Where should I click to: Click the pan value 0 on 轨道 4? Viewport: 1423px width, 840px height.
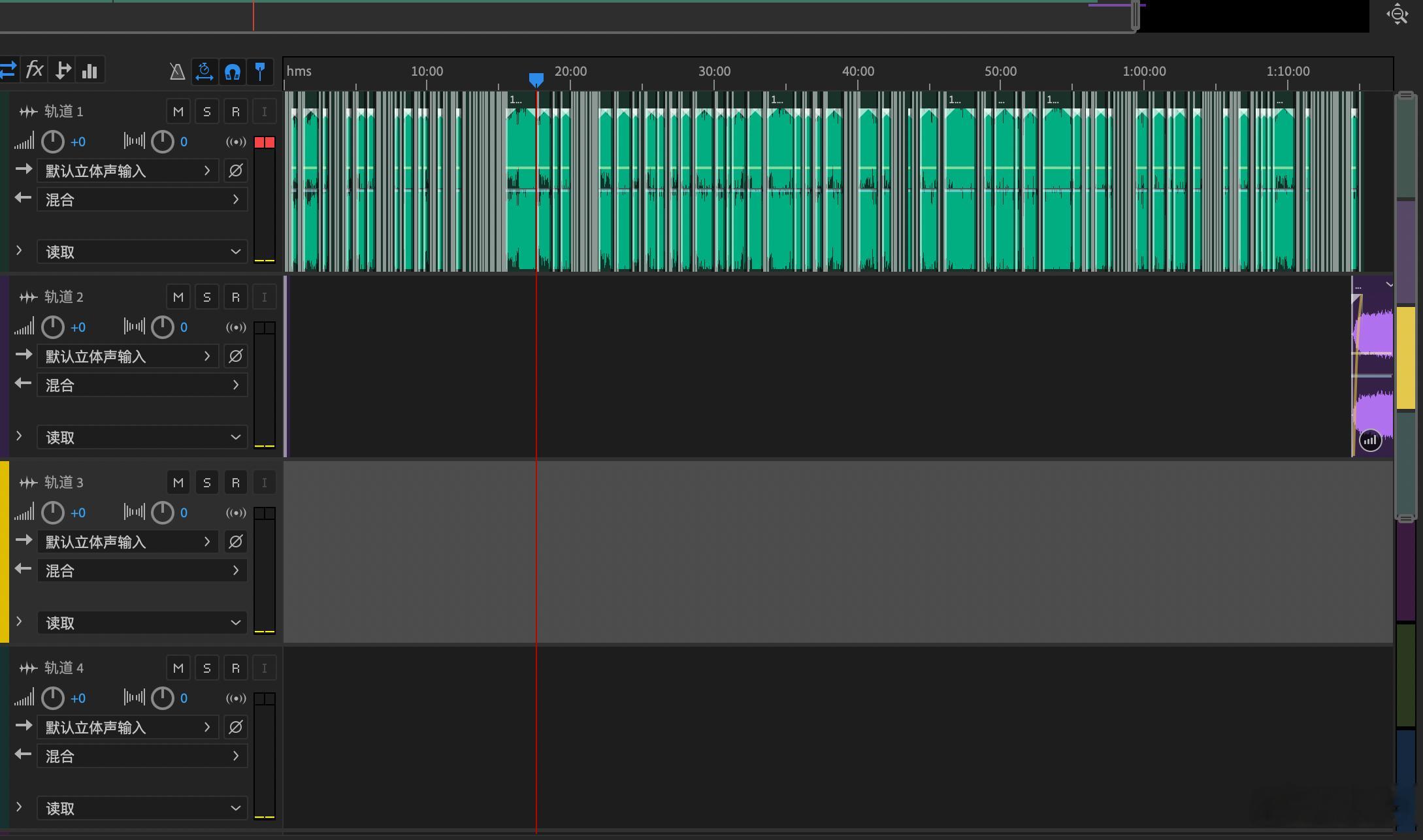[184, 698]
